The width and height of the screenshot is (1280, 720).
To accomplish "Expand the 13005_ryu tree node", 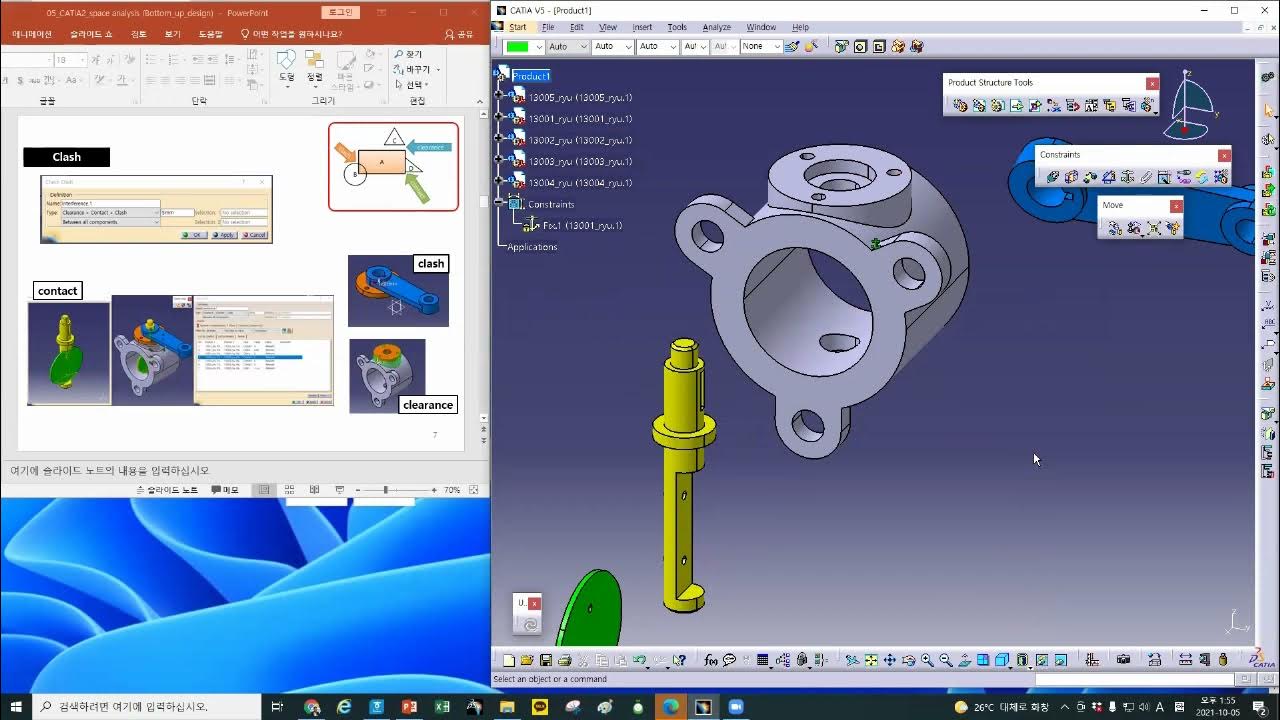I will (x=499, y=97).
